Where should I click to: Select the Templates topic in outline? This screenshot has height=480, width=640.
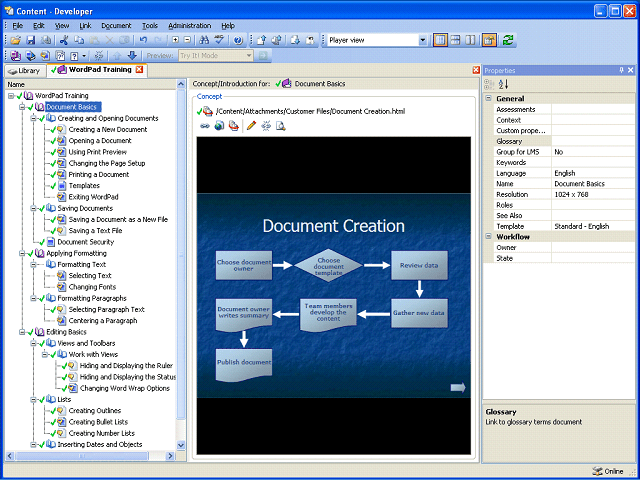(84, 186)
